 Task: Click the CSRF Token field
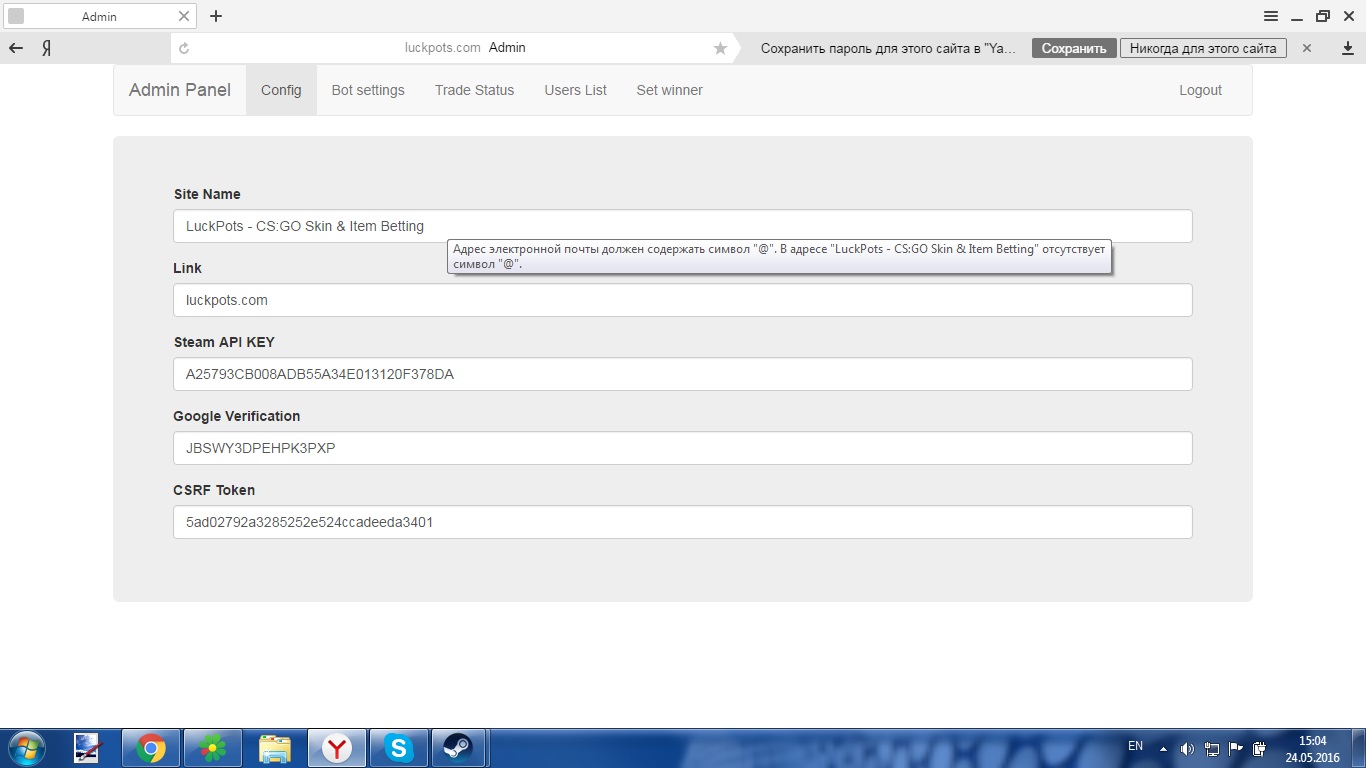tap(682, 522)
